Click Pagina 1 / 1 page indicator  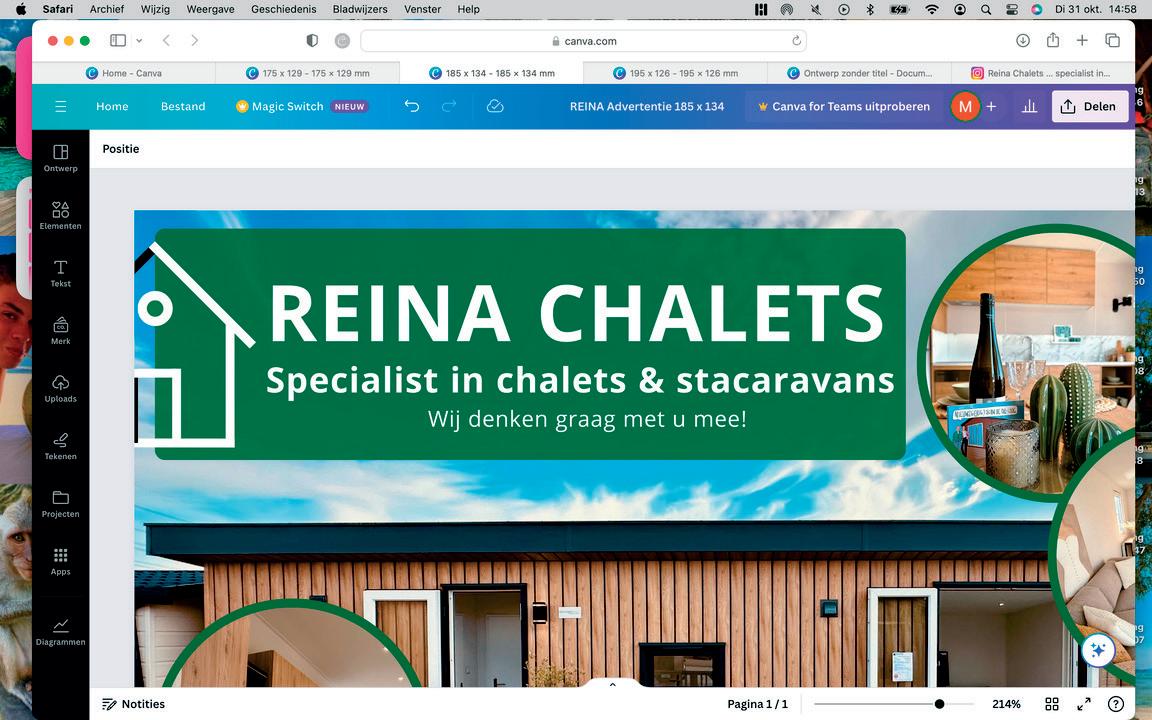coord(757,704)
